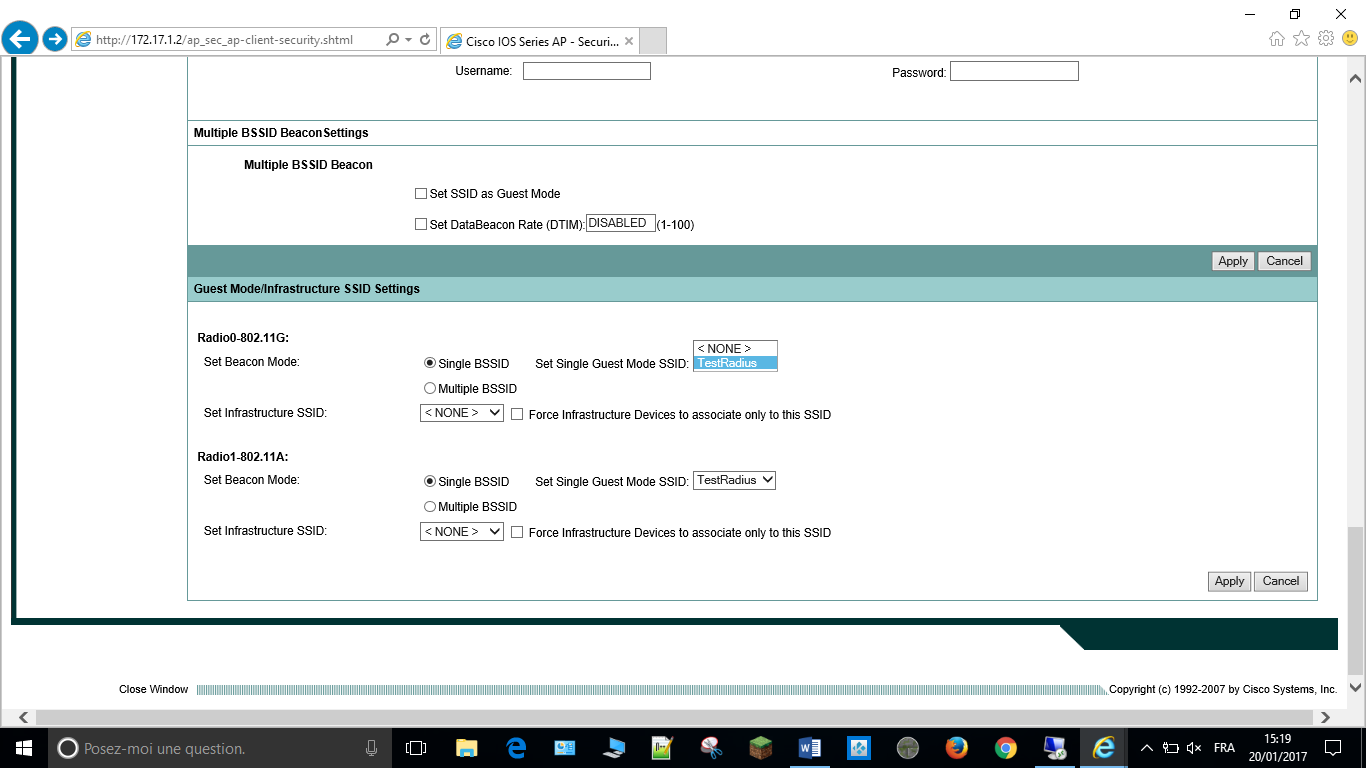Open the favorites star icon

click(x=1301, y=39)
